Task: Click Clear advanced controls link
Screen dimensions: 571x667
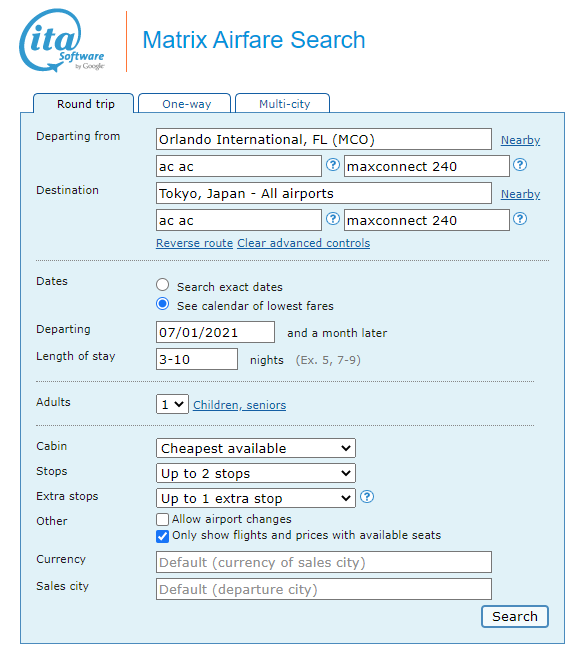Action: 303,243
